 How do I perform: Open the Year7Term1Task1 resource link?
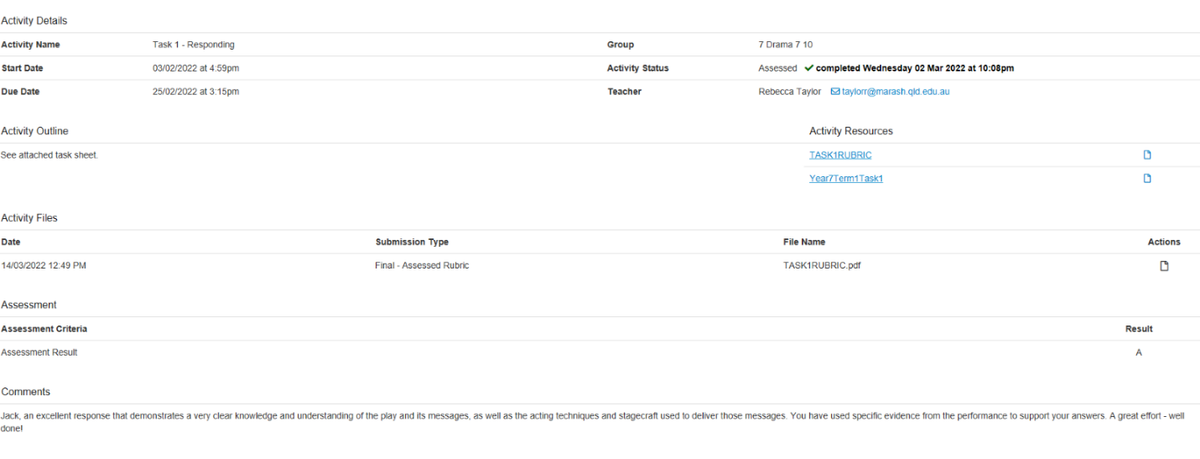click(845, 179)
